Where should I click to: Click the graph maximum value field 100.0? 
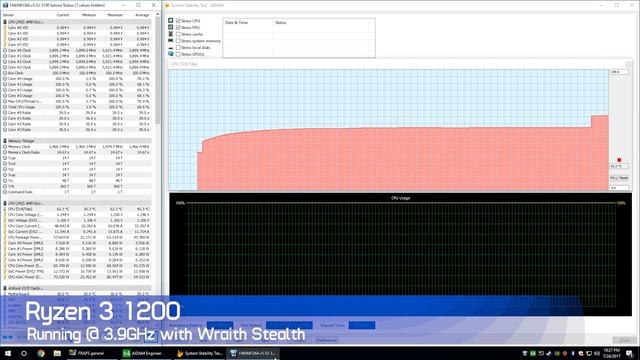(619, 72)
